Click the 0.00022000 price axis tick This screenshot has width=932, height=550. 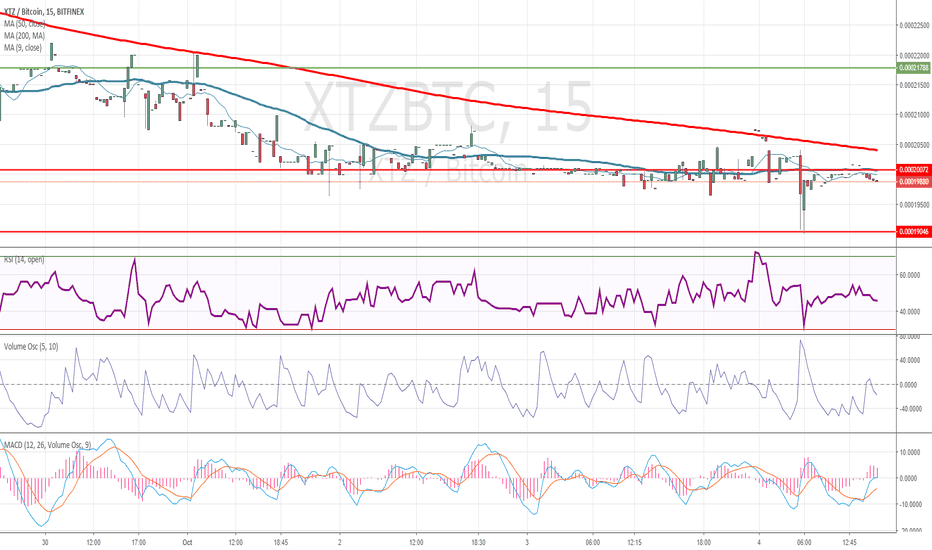[x=914, y=56]
